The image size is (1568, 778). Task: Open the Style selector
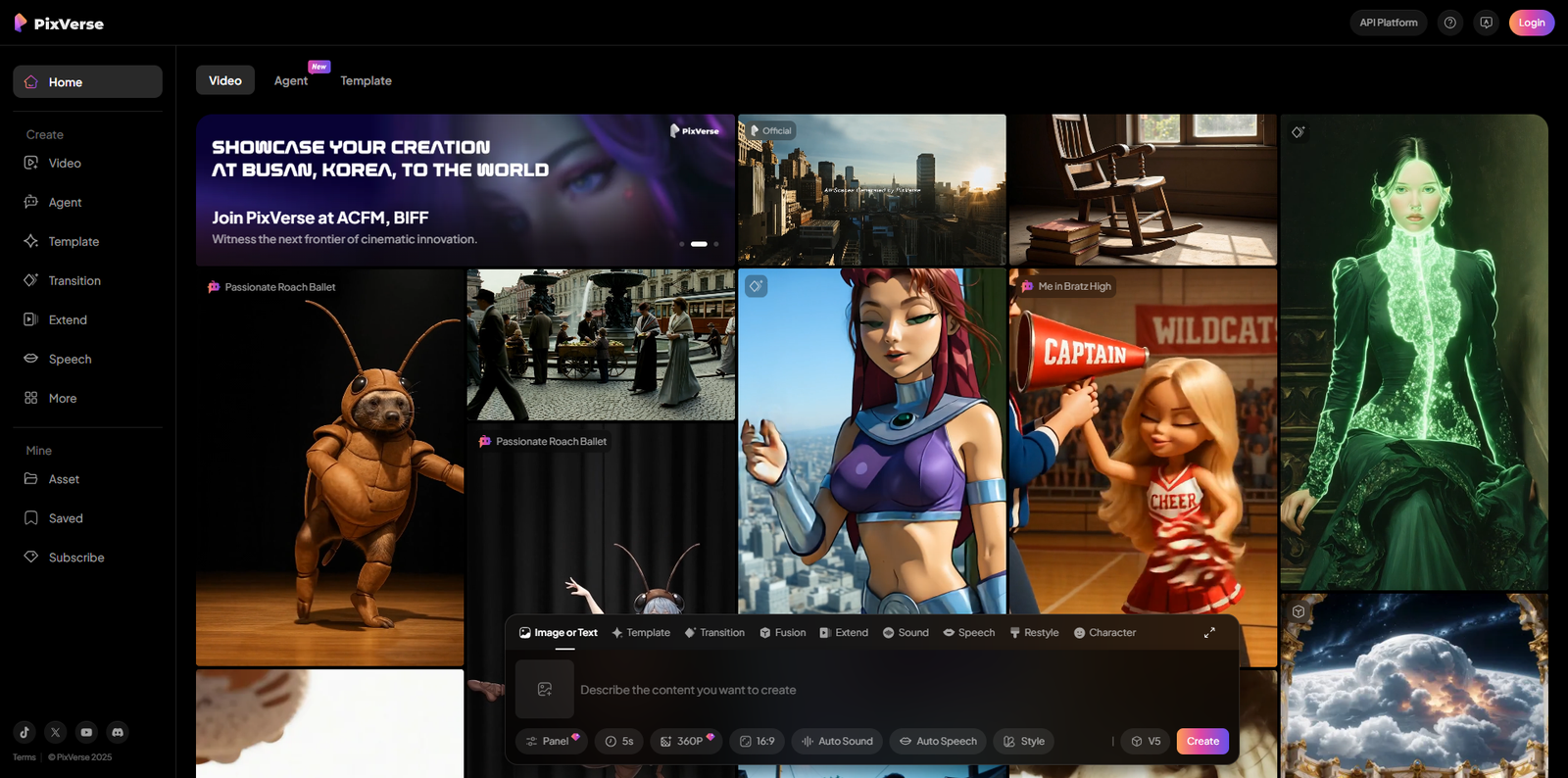point(1023,742)
